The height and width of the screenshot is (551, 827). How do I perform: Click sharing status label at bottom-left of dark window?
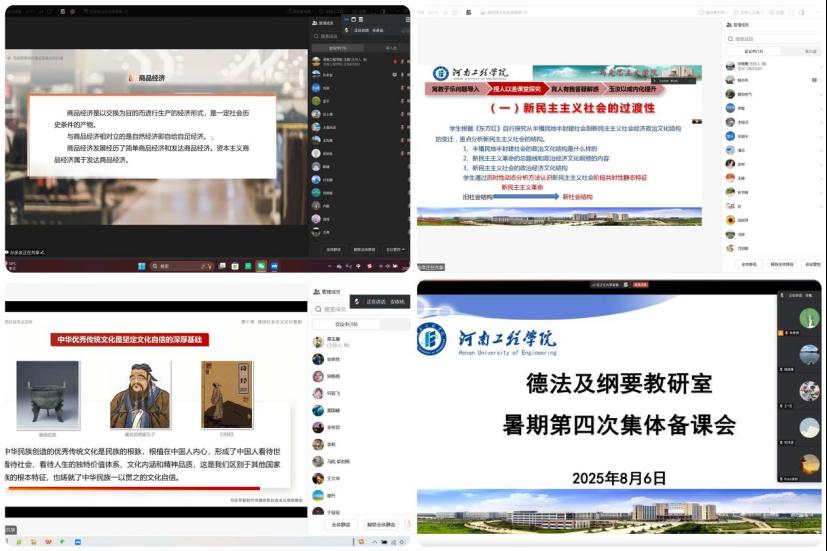(26, 253)
